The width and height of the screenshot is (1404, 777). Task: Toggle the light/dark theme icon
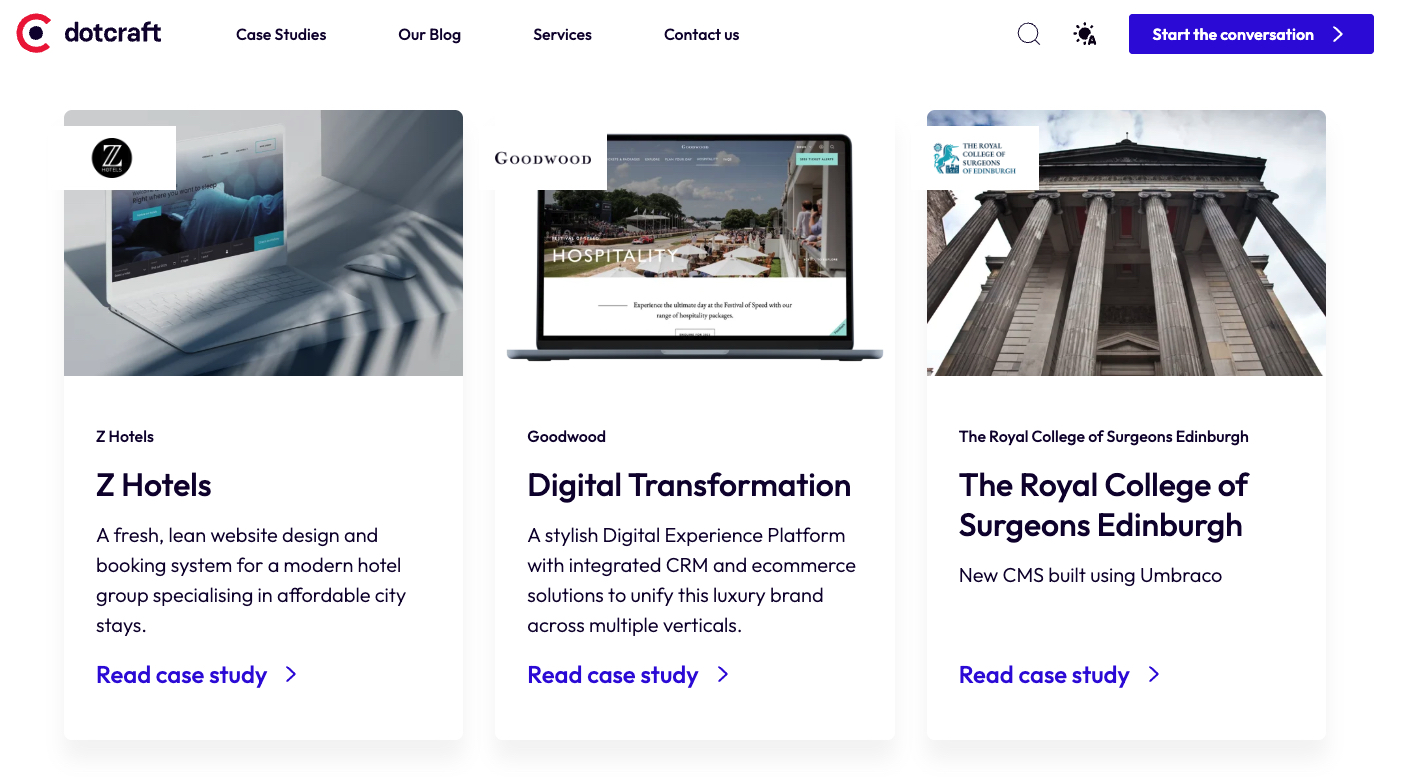click(x=1084, y=34)
